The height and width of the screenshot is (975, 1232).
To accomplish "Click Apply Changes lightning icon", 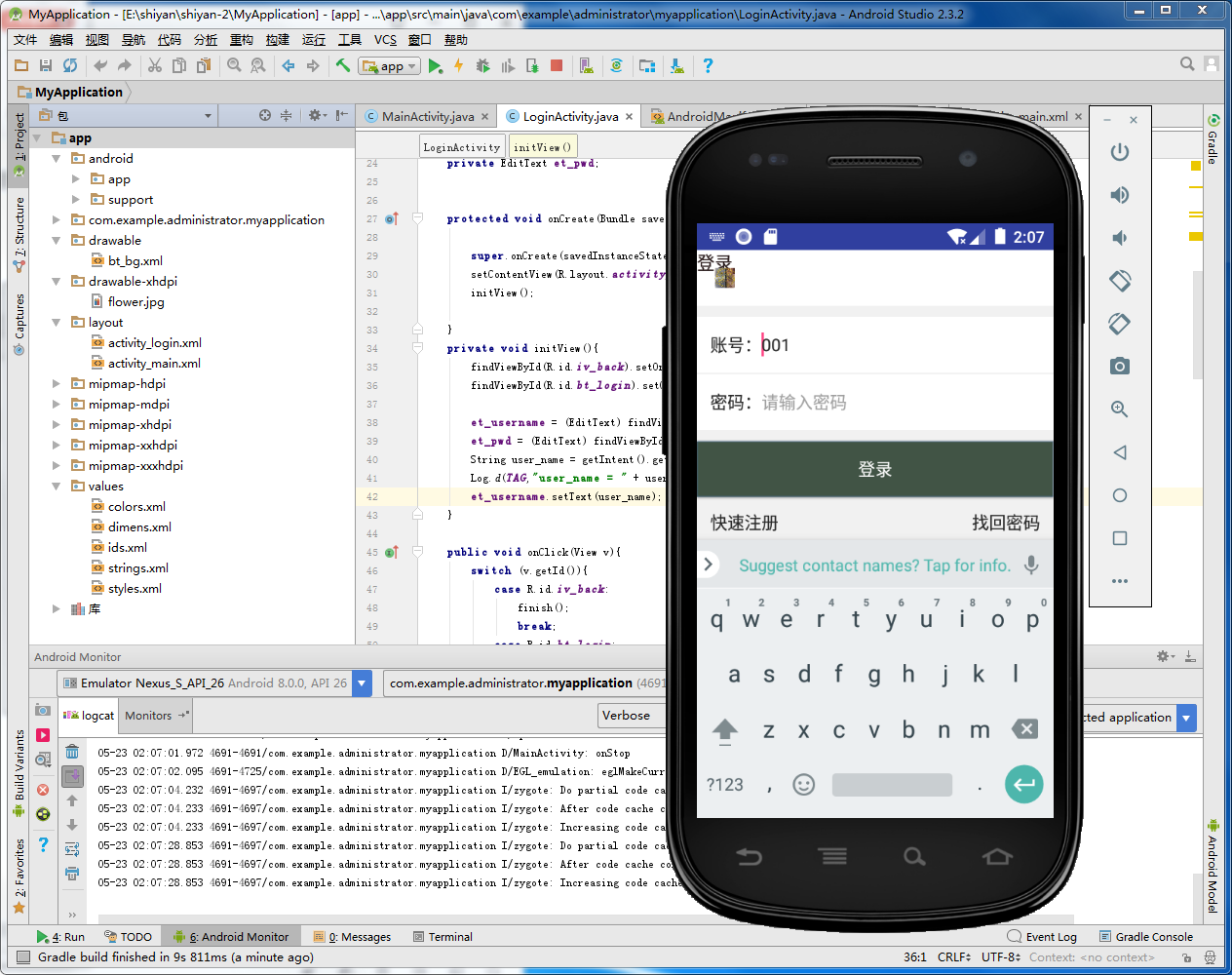I will click(x=458, y=65).
